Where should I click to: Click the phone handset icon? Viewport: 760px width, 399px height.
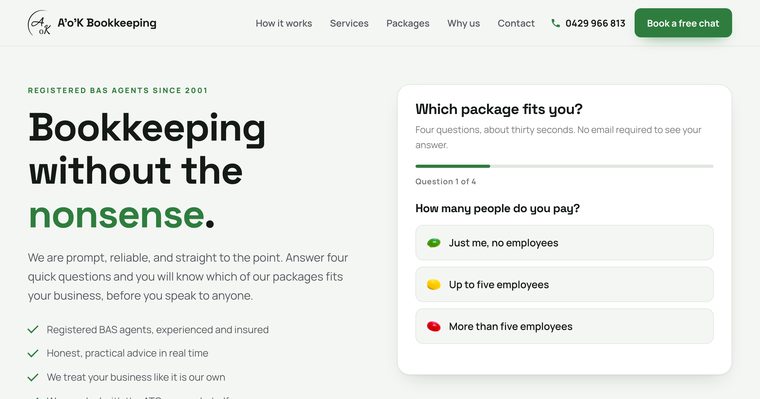[x=555, y=23]
